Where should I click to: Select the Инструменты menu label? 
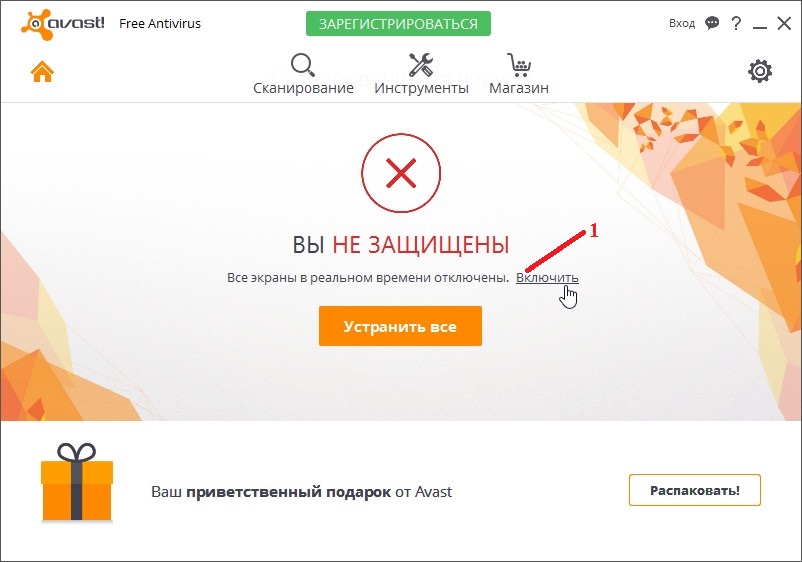coord(421,88)
